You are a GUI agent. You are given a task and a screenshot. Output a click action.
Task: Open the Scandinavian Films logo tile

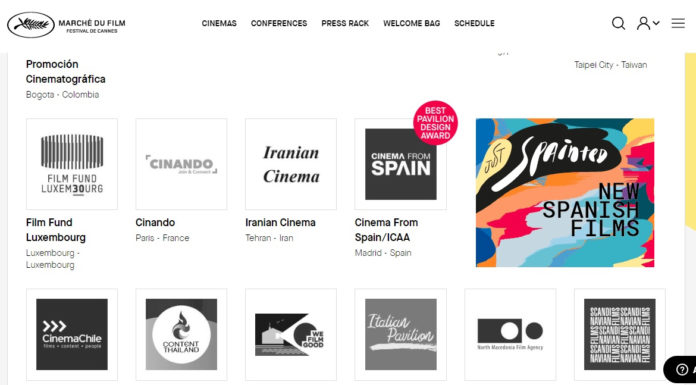click(620, 334)
